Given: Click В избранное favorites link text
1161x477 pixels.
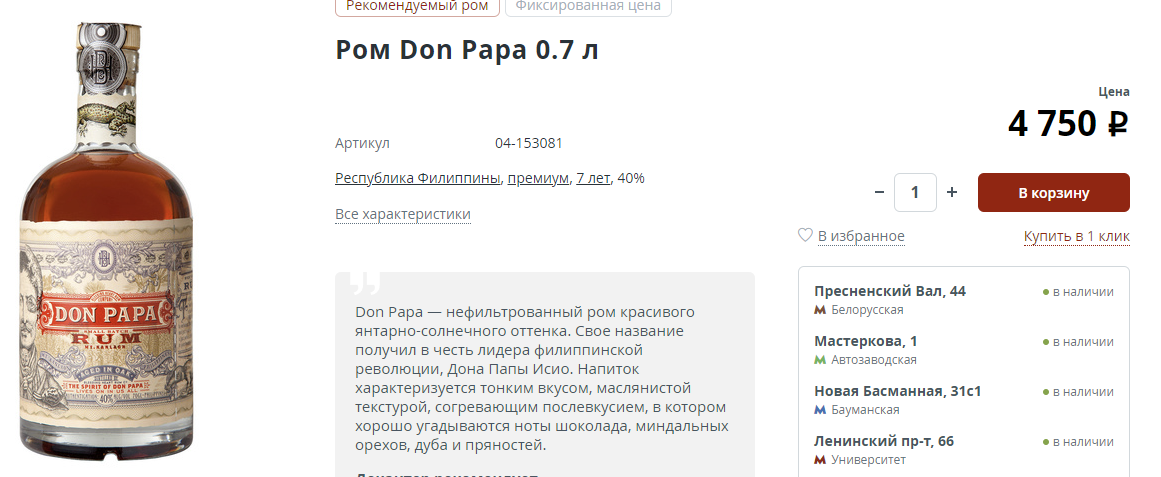Looking at the screenshot, I should coord(861,236).
